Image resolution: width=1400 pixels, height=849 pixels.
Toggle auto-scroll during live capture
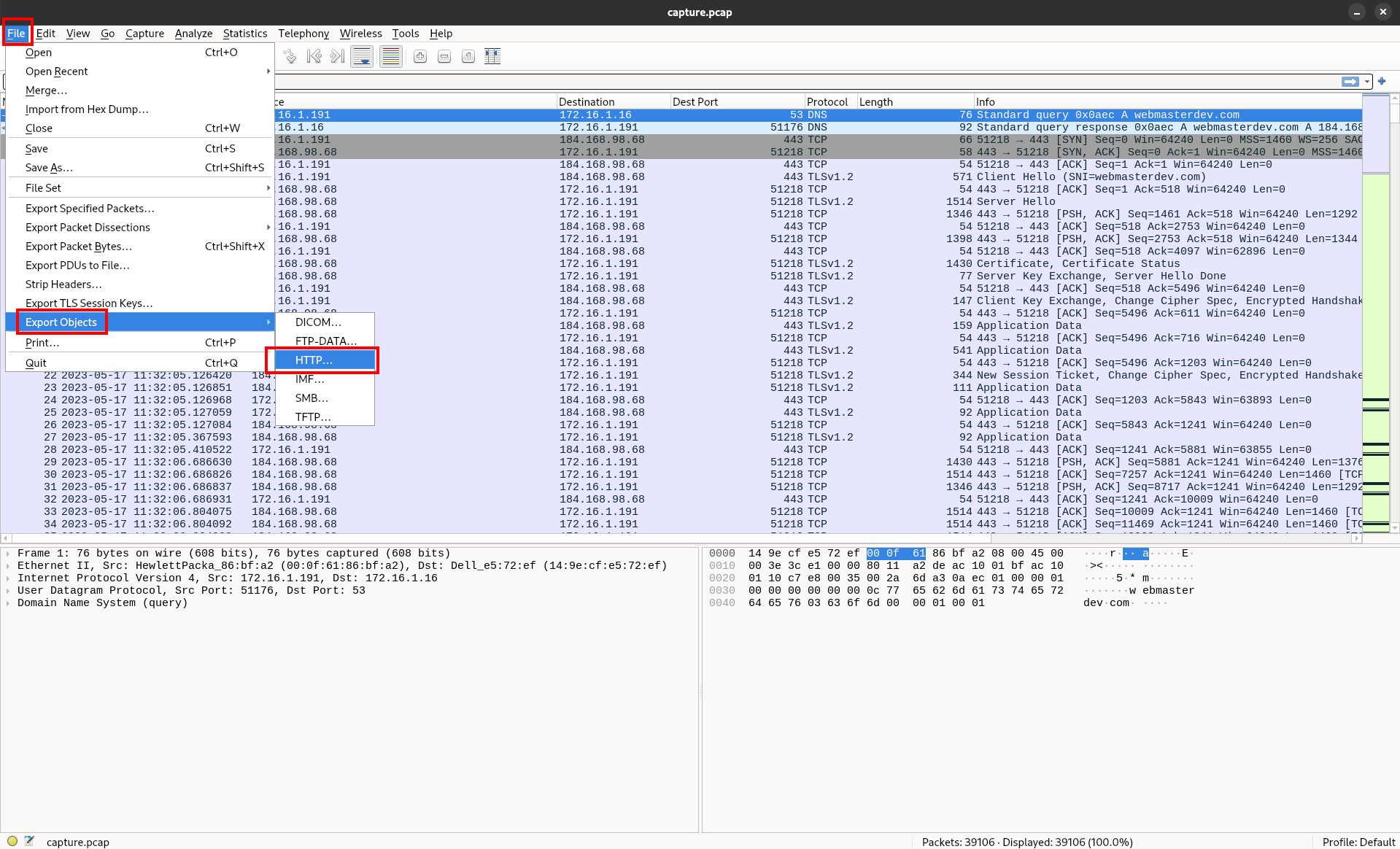(x=362, y=57)
